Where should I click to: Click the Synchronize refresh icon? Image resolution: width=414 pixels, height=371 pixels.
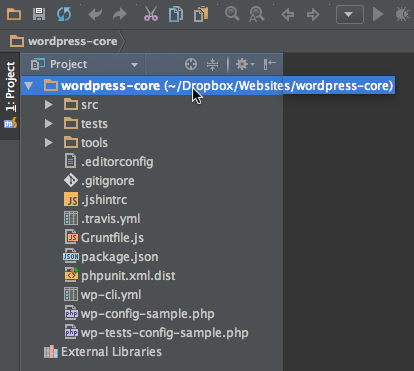64,14
